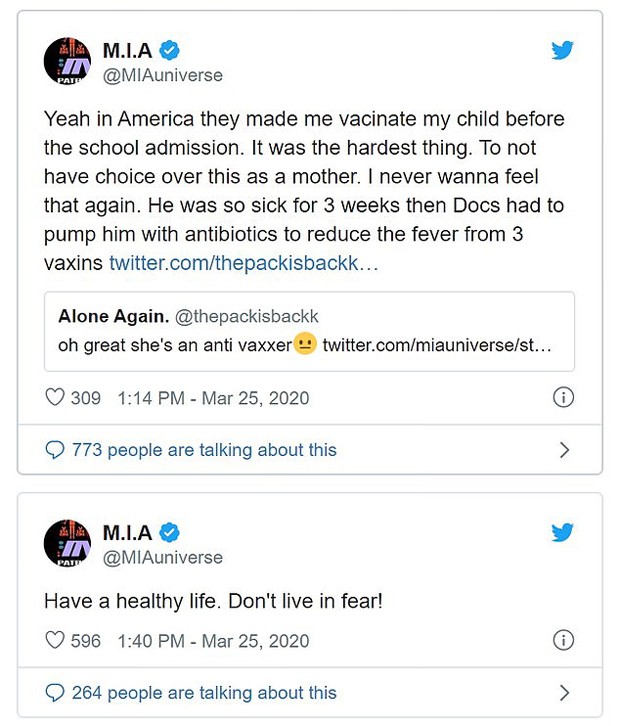Open the twitter.com/thepackisbackk link
Screen dimensions: 620x726
244,263
